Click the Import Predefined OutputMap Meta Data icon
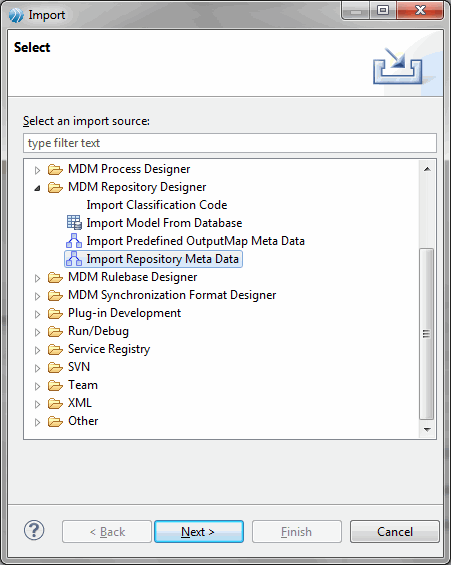Viewport: 451px width, 565px height. coord(74,241)
